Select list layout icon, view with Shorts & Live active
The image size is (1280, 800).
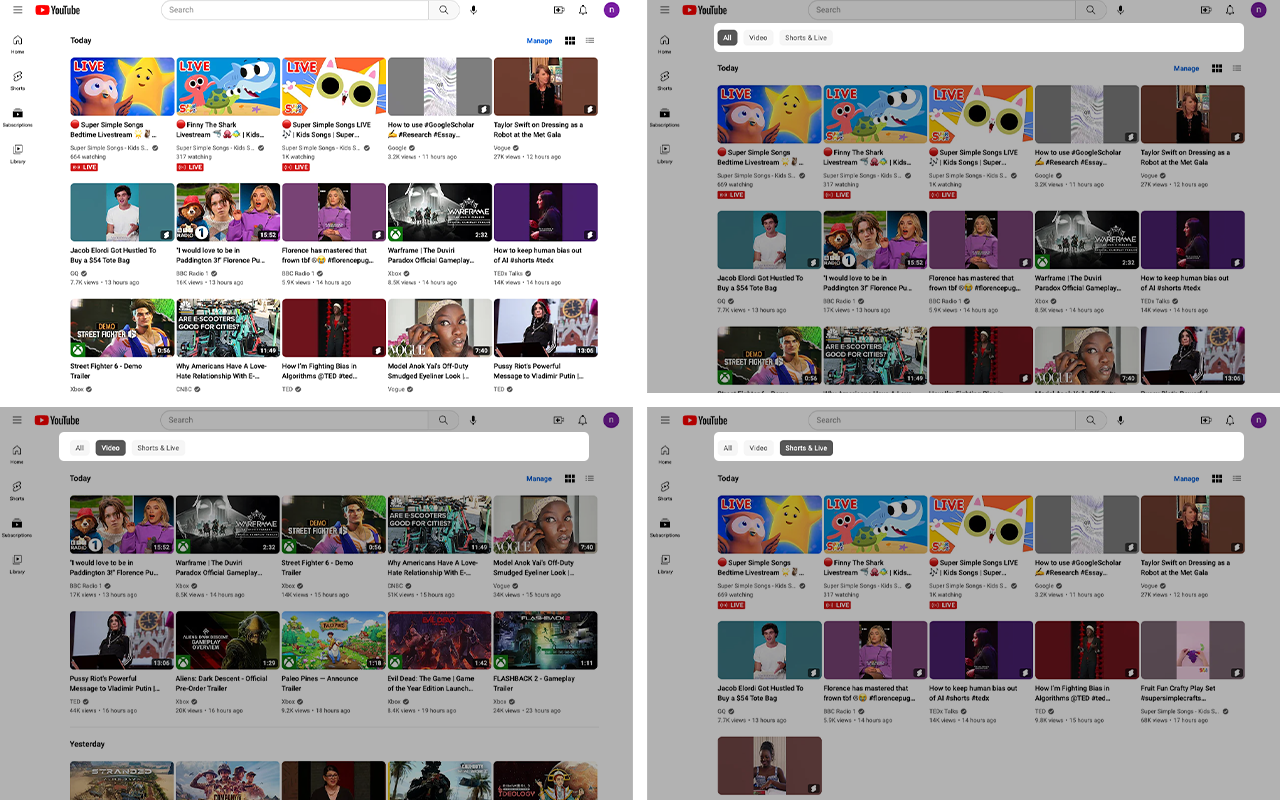click(x=1237, y=479)
